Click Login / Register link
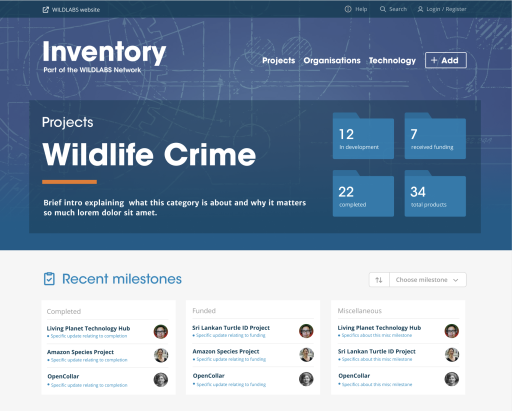Screen dimensions: 512x411 coord(446,9)
